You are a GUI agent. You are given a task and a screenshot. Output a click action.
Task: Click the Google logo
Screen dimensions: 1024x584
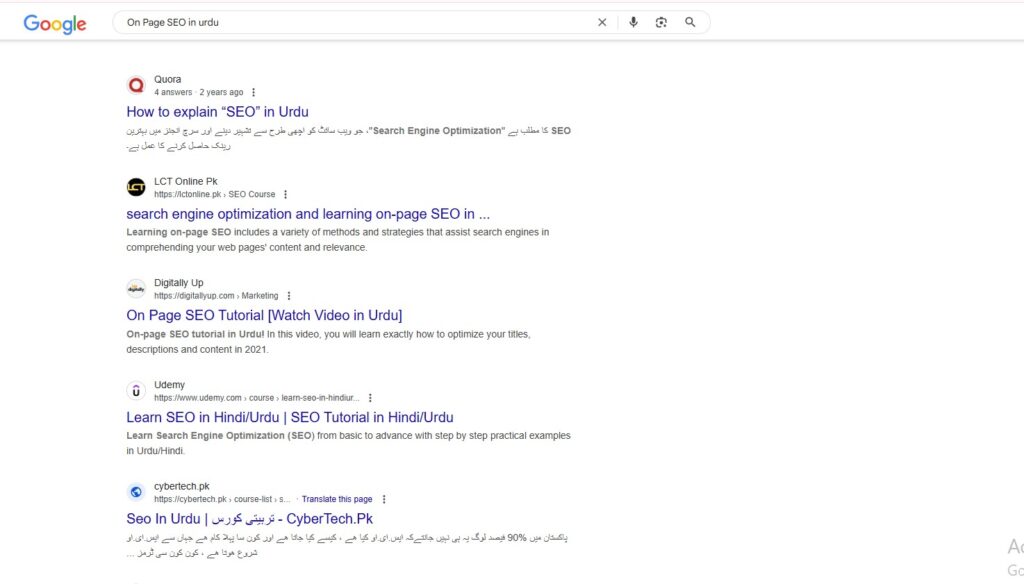(55, 24)
